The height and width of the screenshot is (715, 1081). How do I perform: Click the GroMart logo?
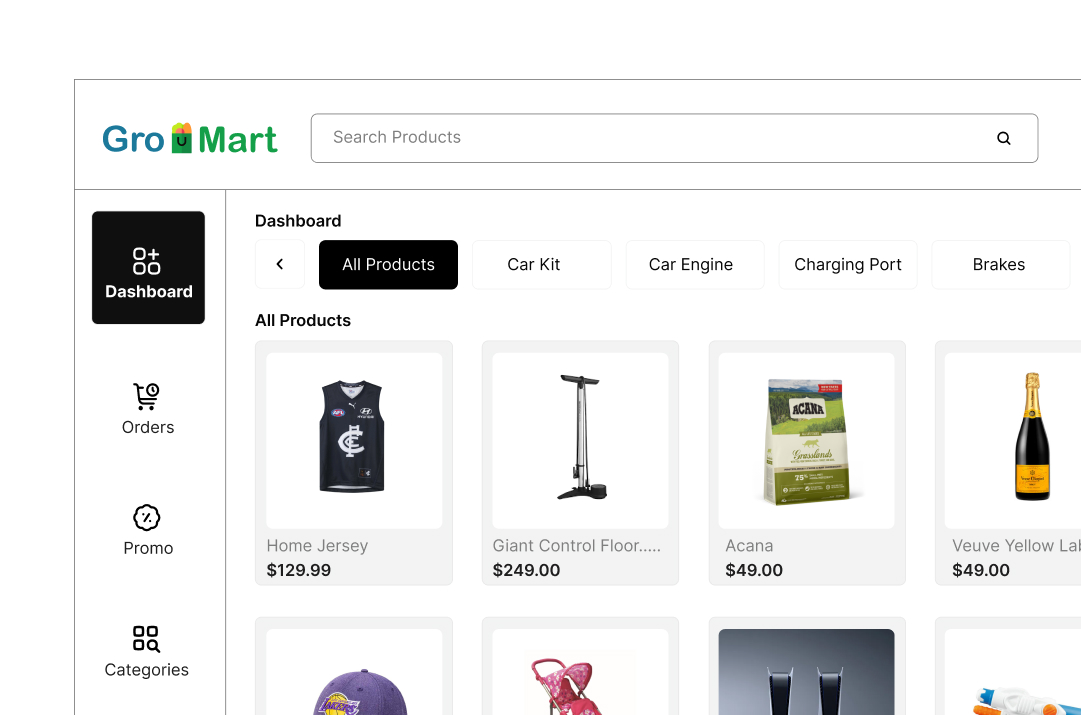[x=190, y=139]
